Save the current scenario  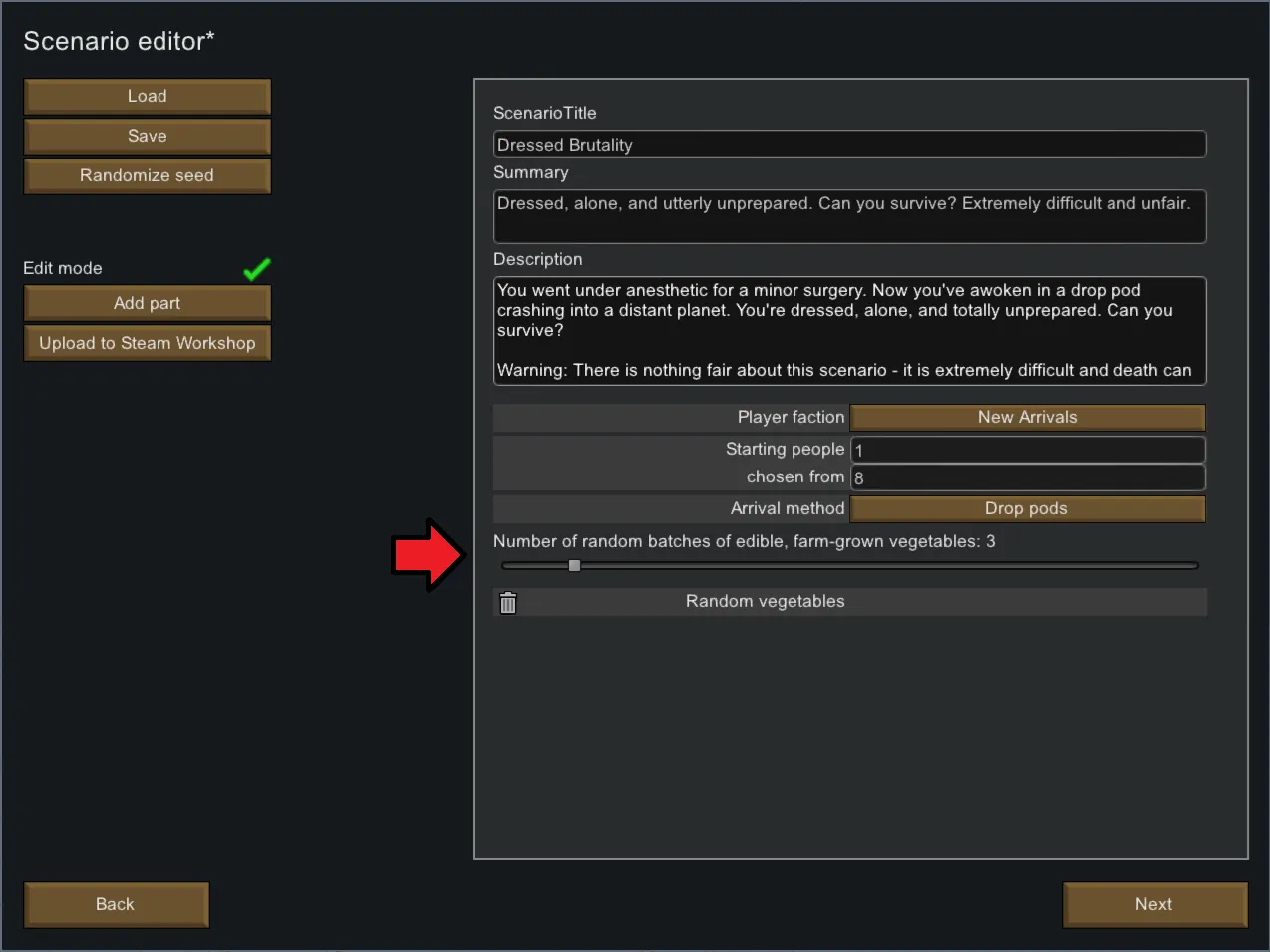[148, 137]
